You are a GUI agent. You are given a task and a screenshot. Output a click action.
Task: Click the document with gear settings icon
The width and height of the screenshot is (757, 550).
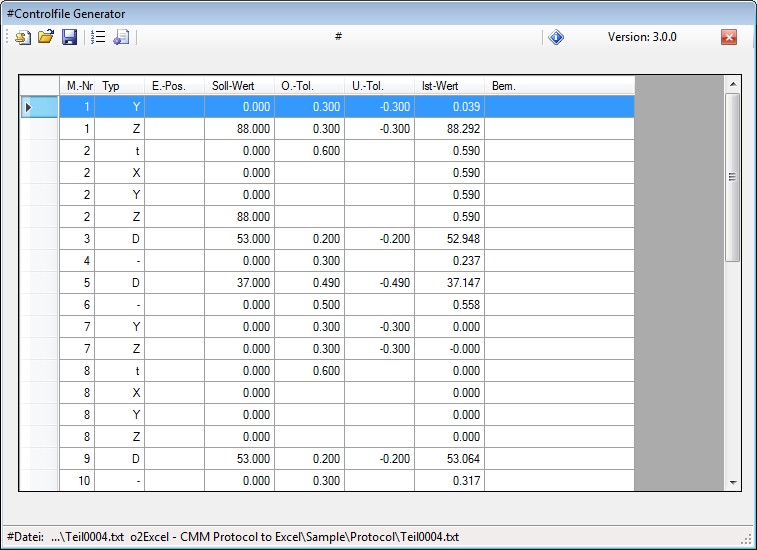point(121,37)
